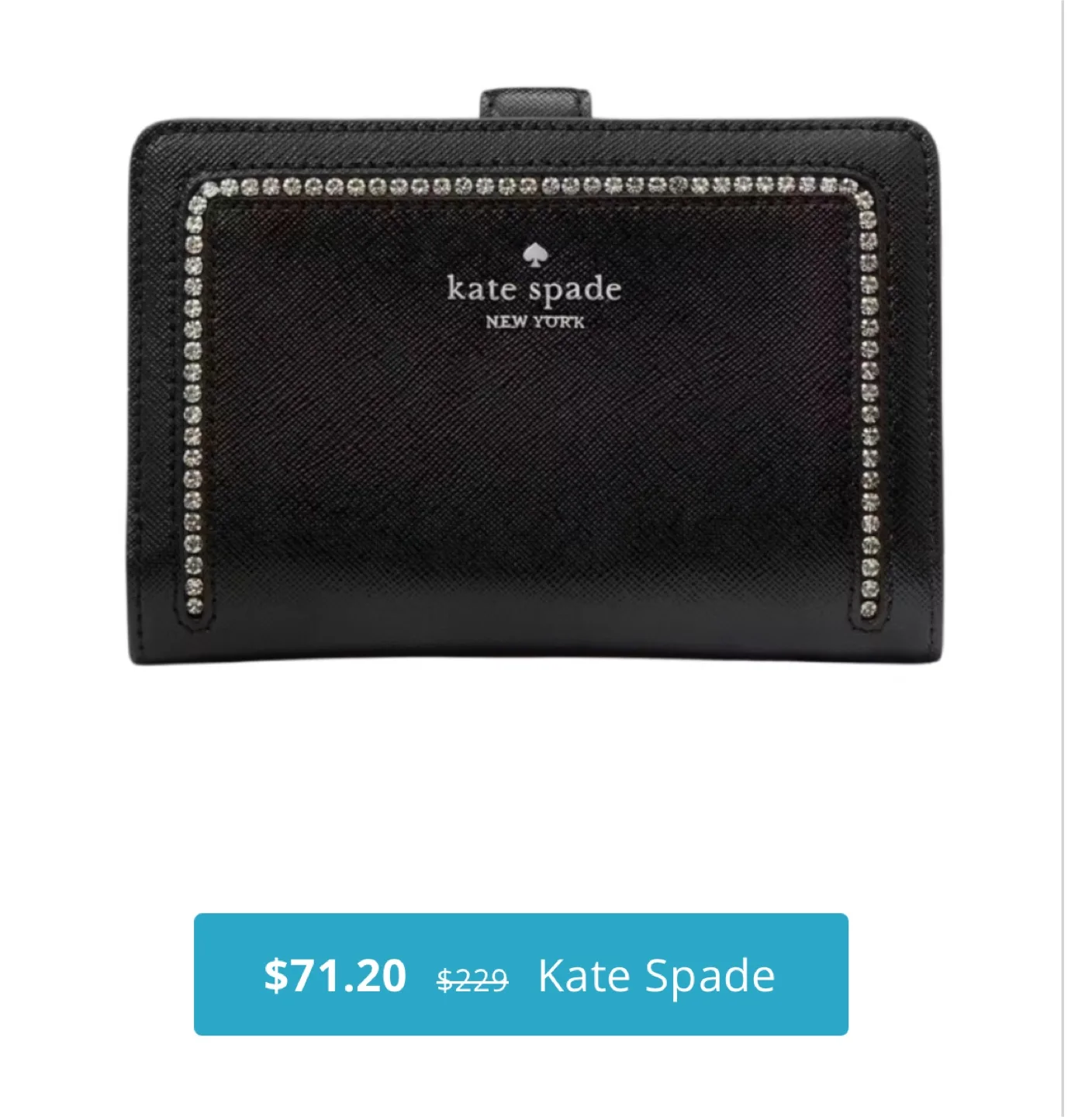Image resolution: width=1092 pixels, height=1117 pixels.
Task: Click the "NEW YORK" text on wallet
Action: 535,321
